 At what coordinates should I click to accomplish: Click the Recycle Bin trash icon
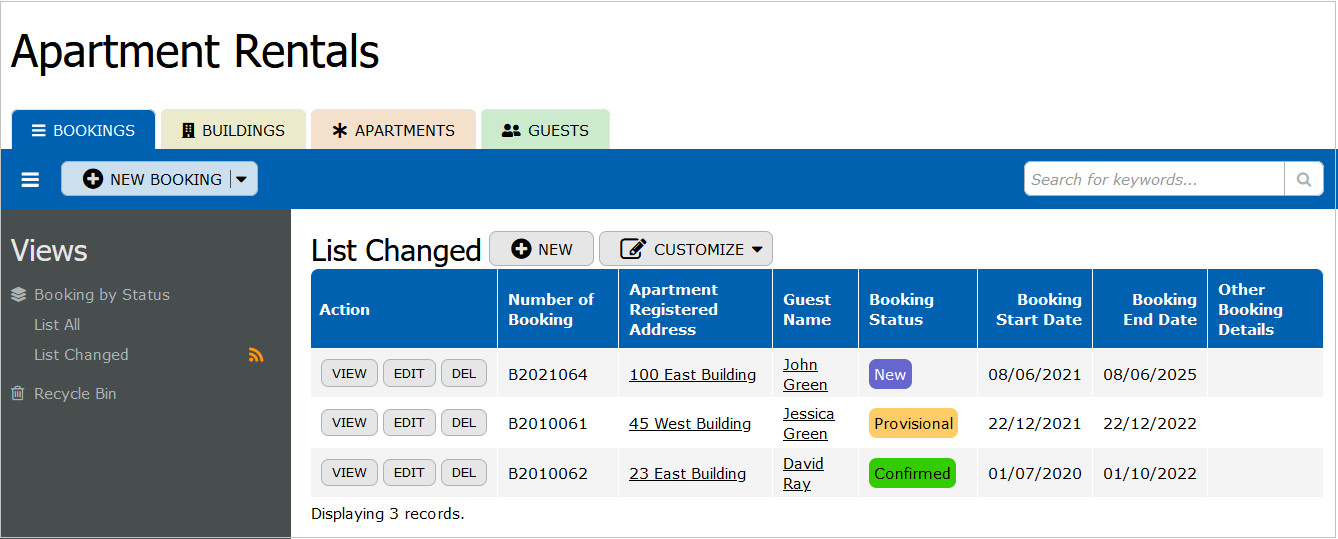pos(18,394)
